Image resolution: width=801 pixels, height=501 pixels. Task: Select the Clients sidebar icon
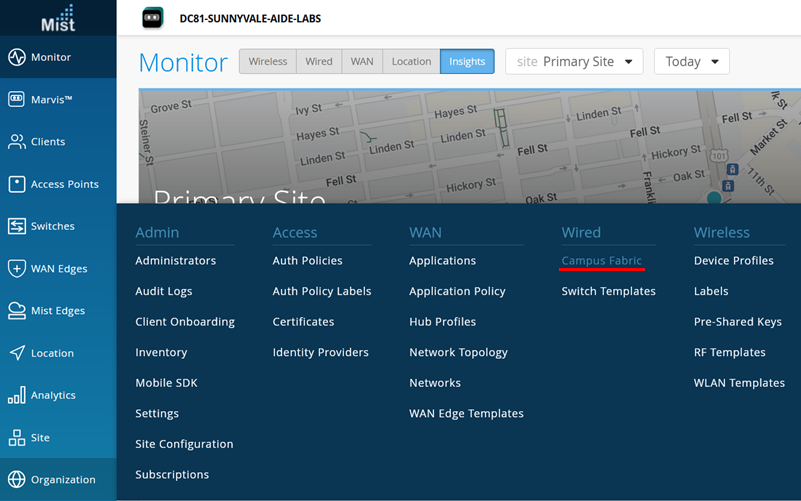17,142
